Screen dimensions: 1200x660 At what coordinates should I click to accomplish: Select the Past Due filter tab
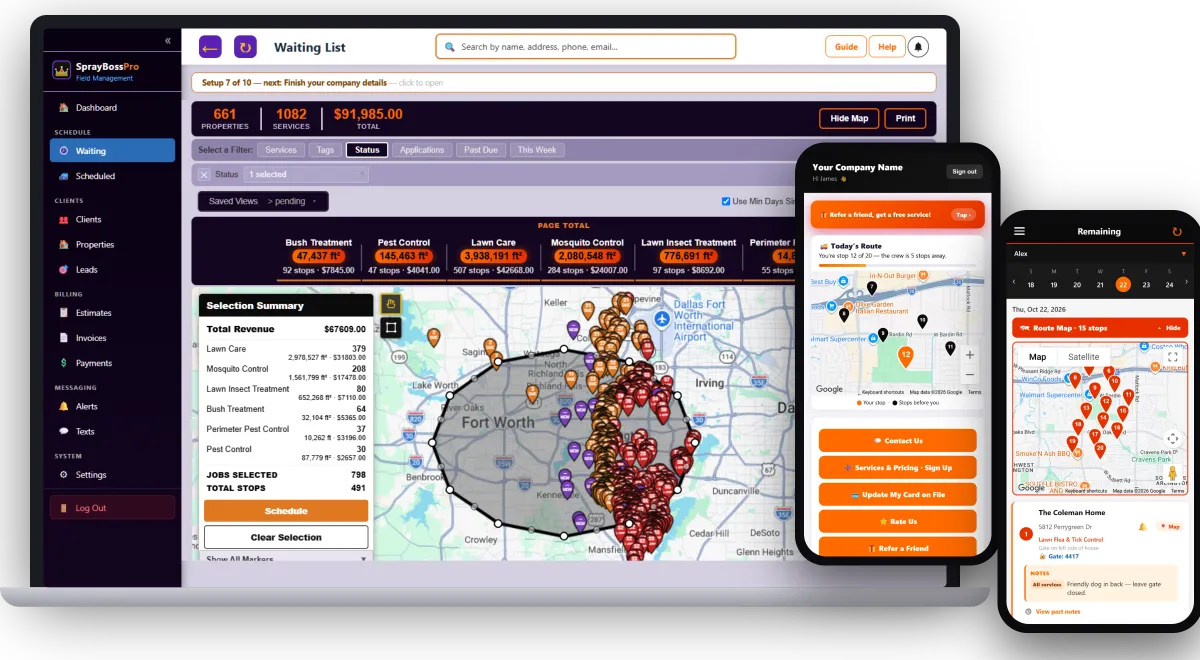(481, 150)
